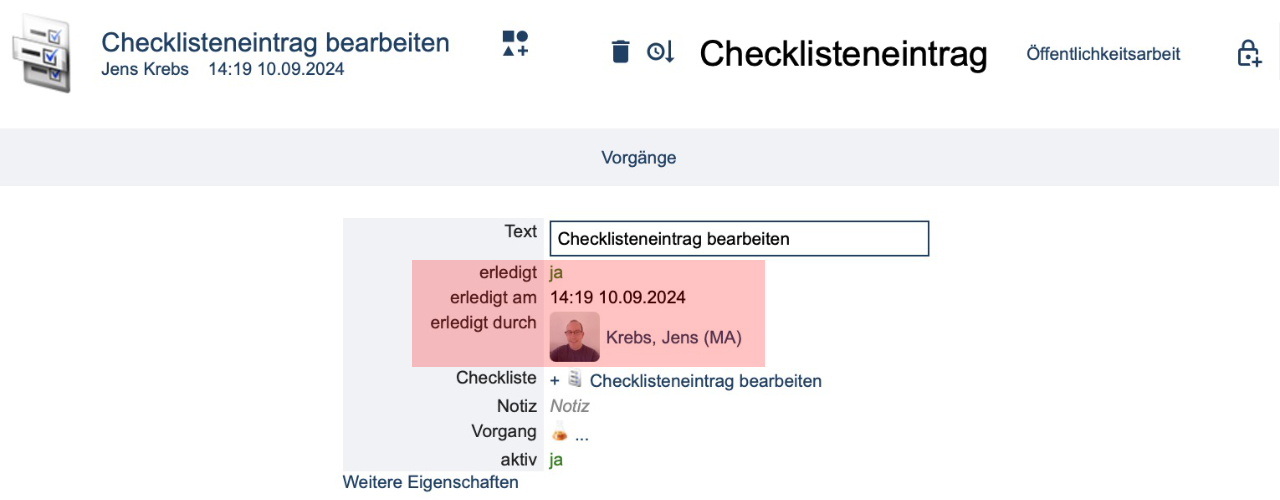Open the Krebs, Jens (MA) link
1280x500 pixels.
click(673, 337)
